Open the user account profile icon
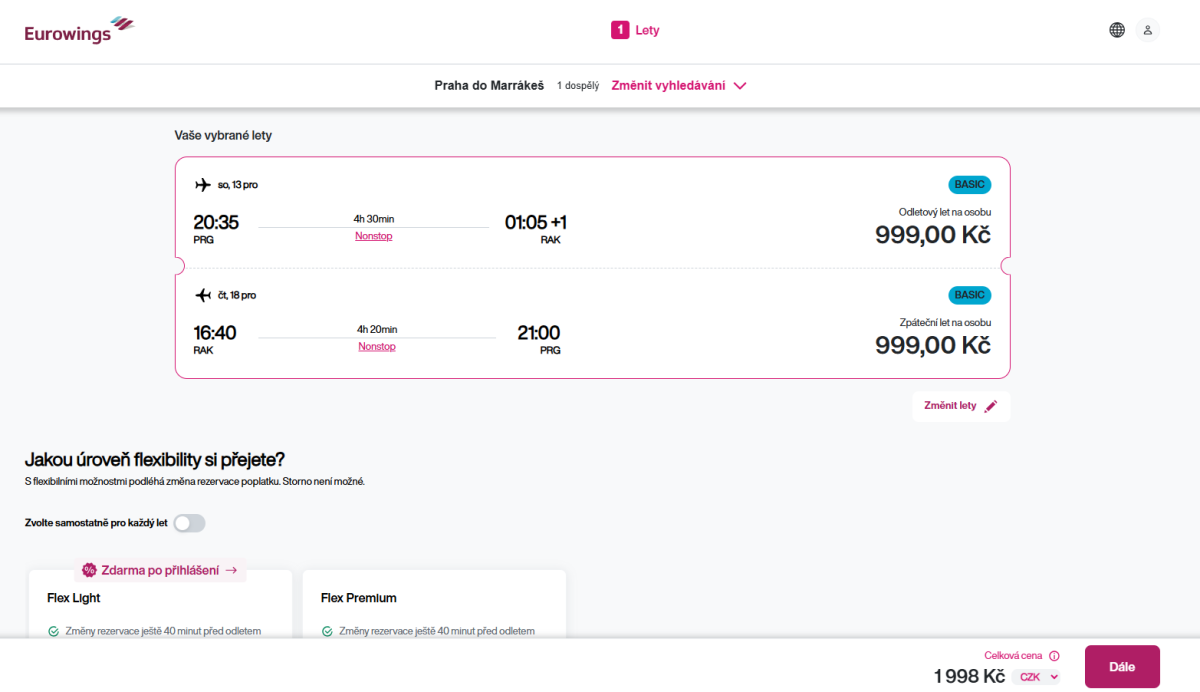This screenshot has height=692, width=1200. 1148,30
